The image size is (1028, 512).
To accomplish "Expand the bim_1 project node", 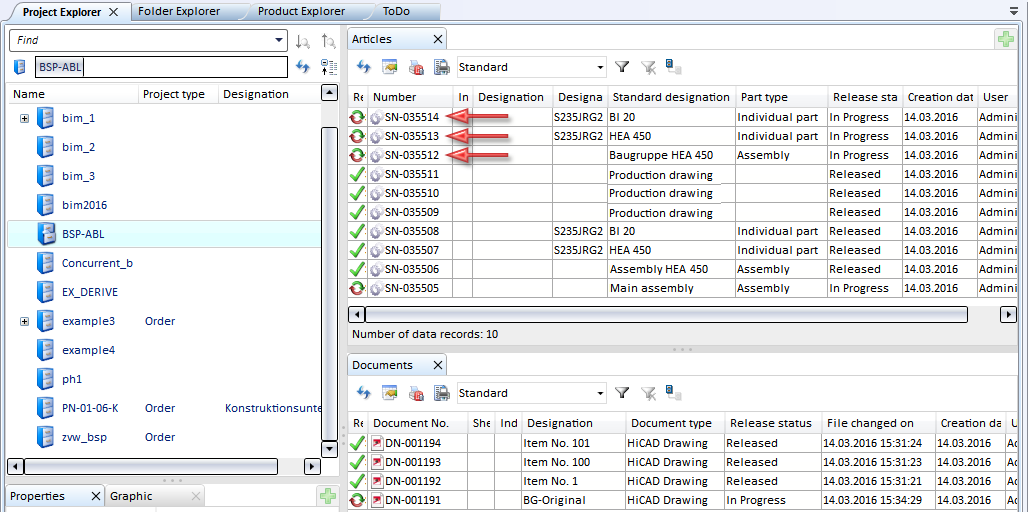I will click(x=24, y=119).
